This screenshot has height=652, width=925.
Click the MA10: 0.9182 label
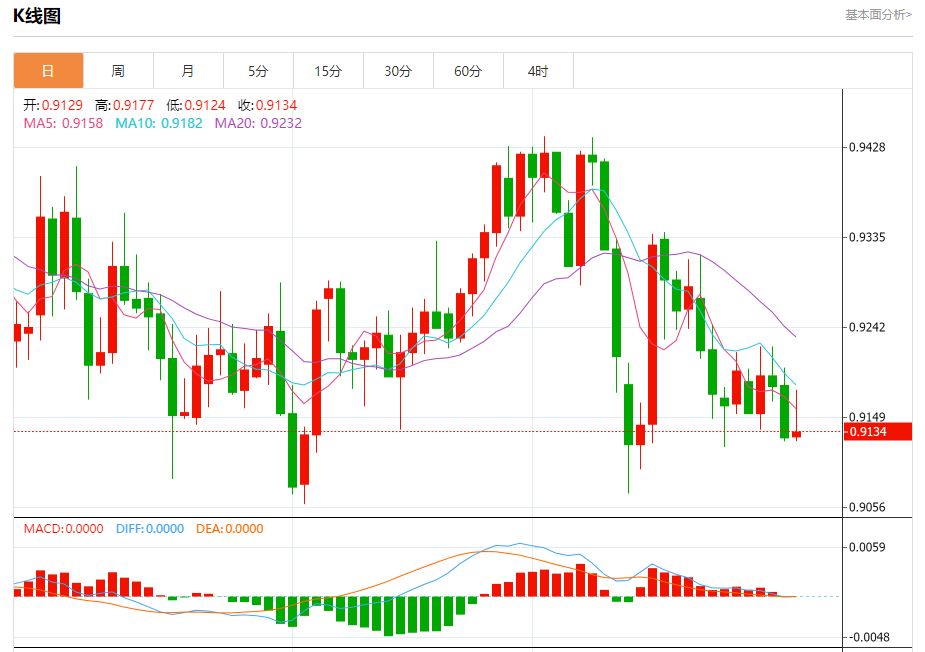159,123
